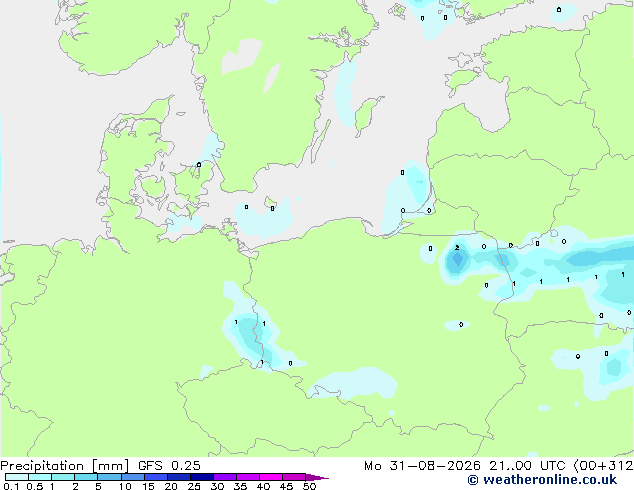Image resolution: width=634 pixels, height=490 pixels.
Task: Pick the 10–15 mm legend color swatch
Action: pyautogui.click(x=132, y=477)
